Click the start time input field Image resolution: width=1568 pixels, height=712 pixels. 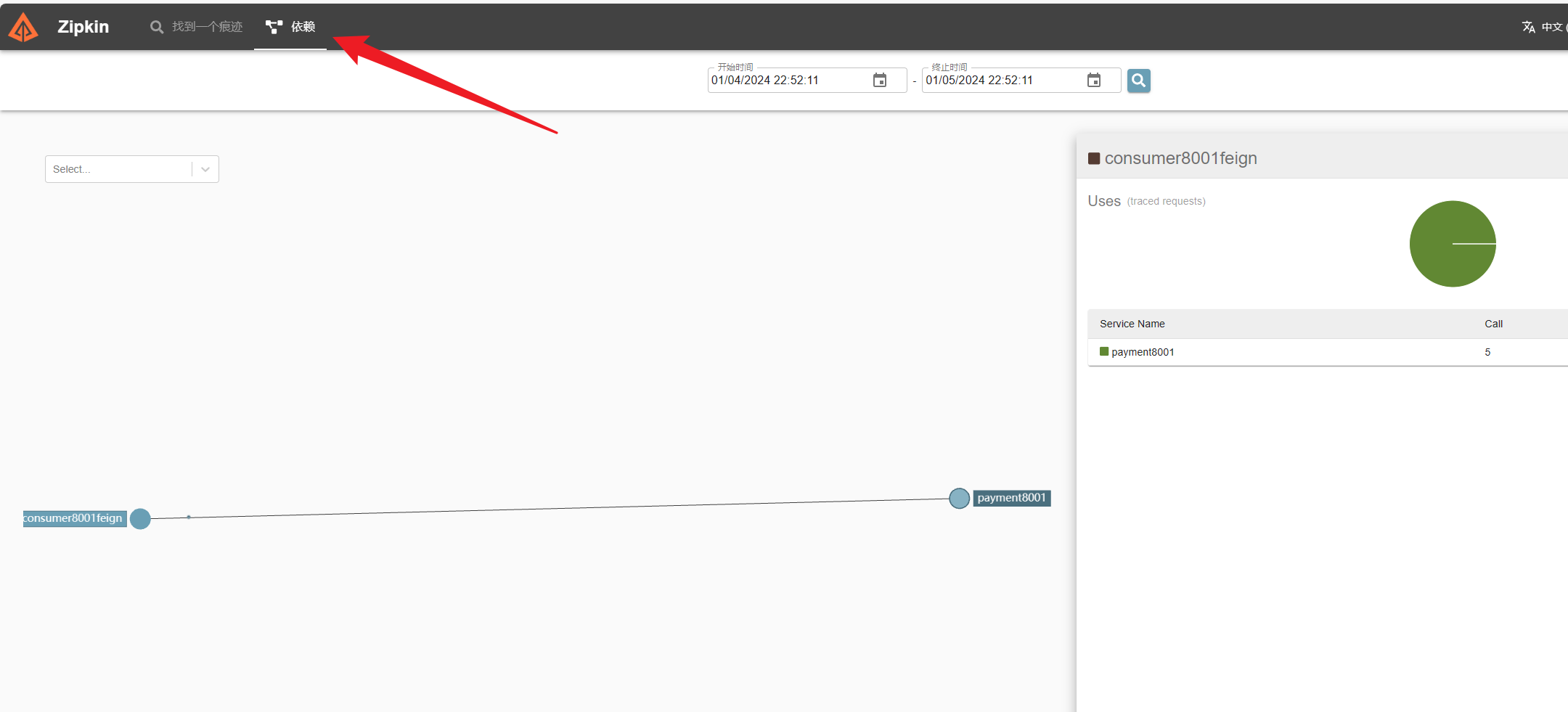788,81
